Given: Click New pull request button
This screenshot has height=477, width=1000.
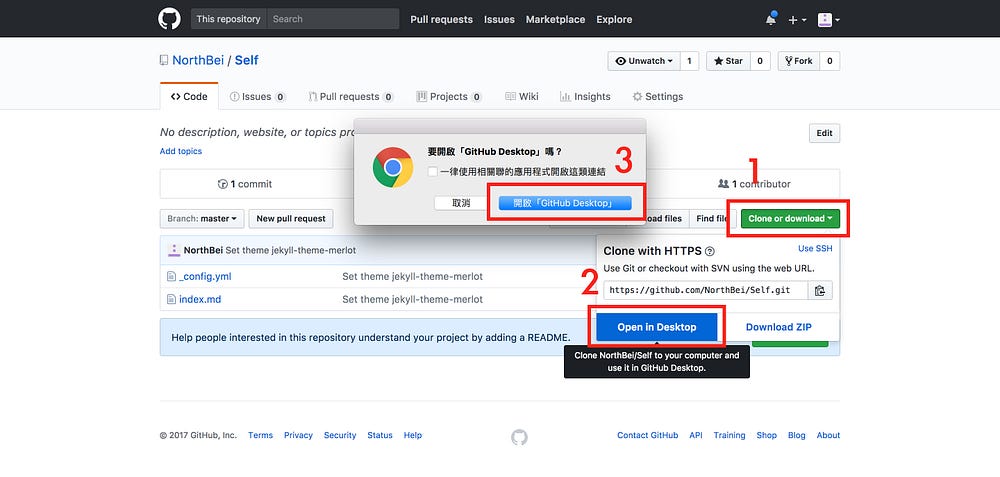Looking at the screenshot, I should click(x=291, y=218).
